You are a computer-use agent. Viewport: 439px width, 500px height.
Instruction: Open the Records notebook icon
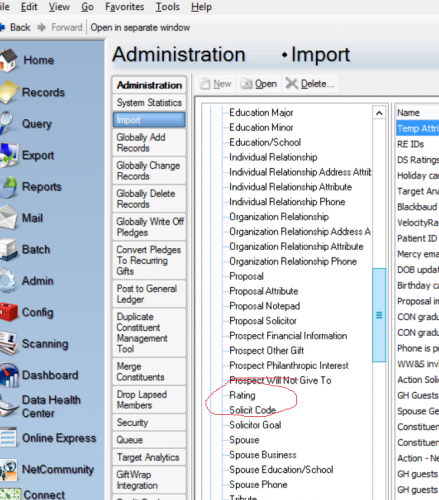pyautogui.click(x=9, y=92)
